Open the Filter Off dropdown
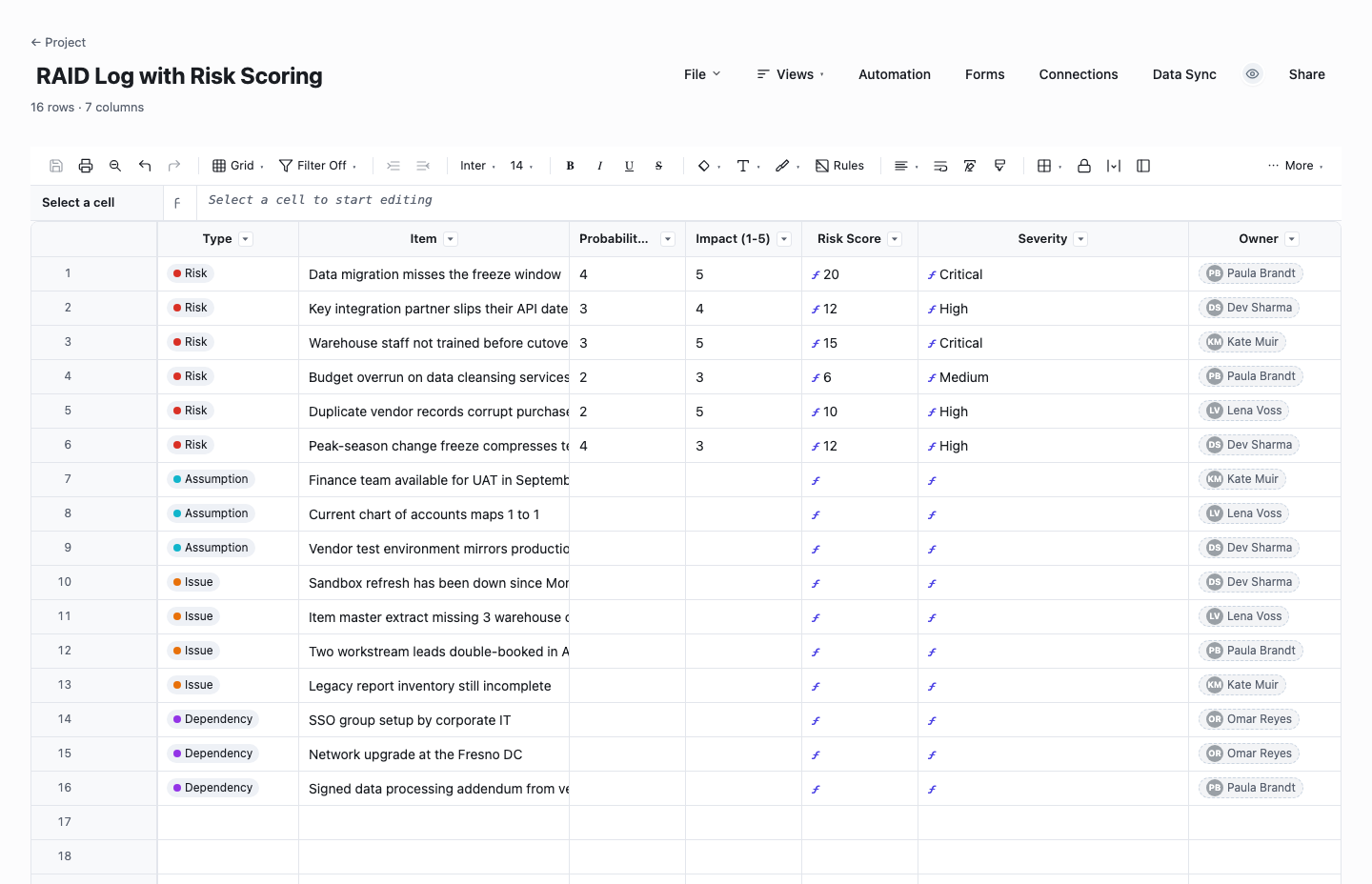1372x884 pixels. click(317, 166)
